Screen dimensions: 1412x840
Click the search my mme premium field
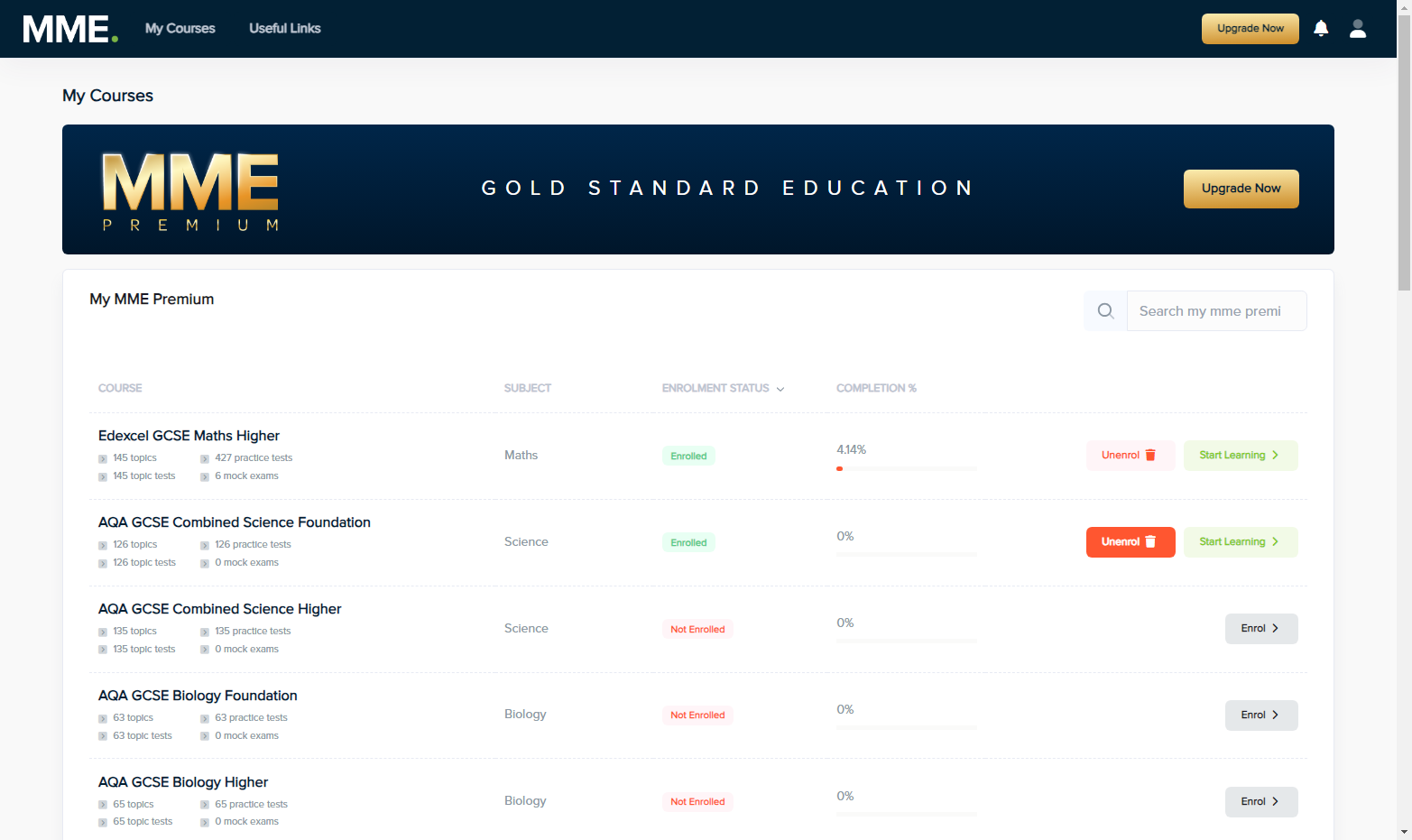pyautogui.click(x=1216, y=311)
